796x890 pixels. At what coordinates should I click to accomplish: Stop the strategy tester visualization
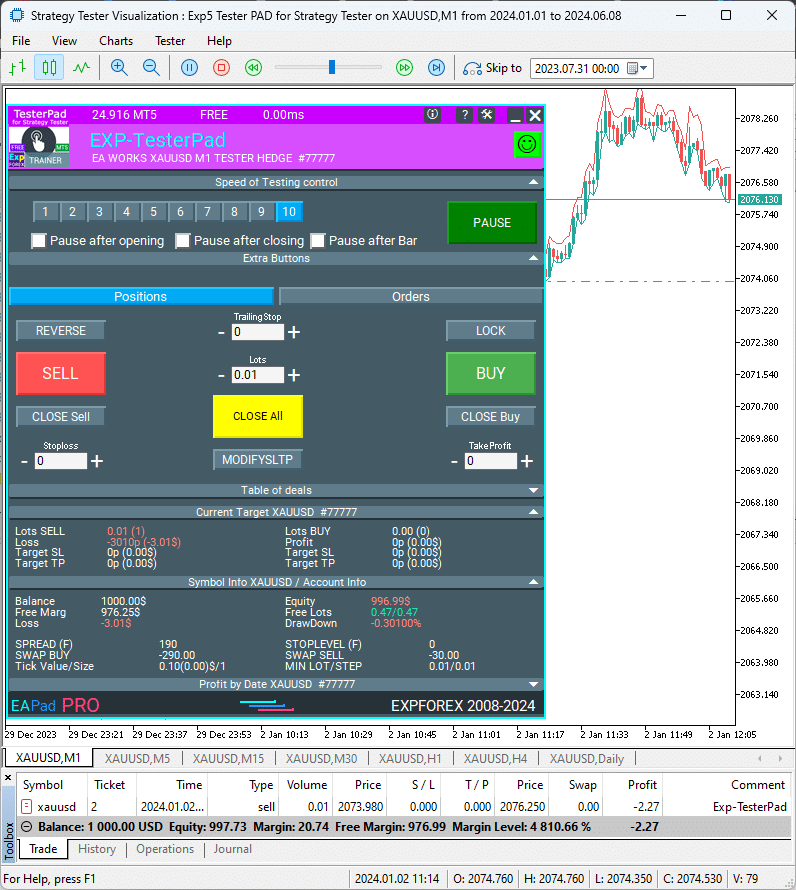click(x=221, y=68)
